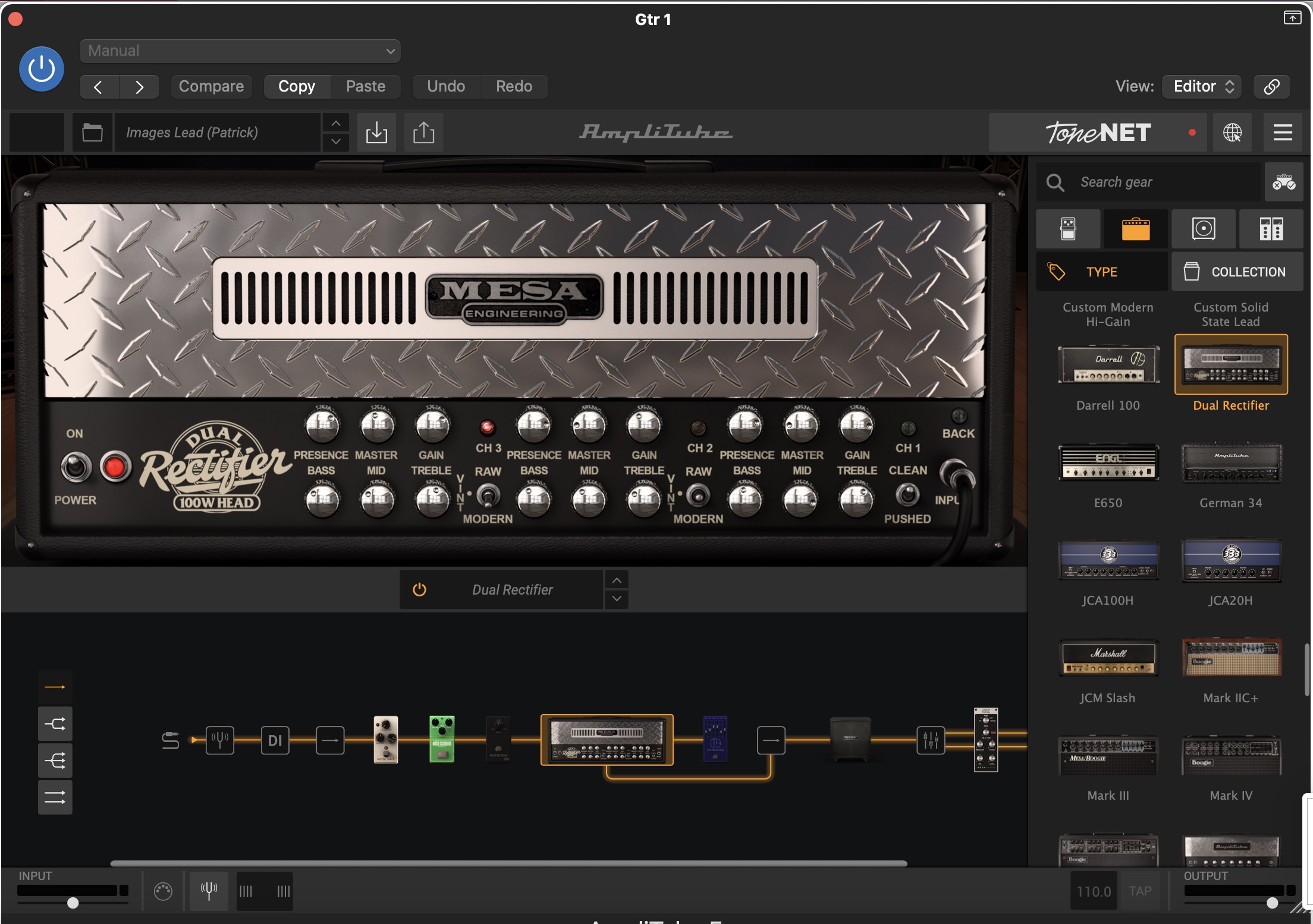Click the Redo button
The height and width of the screenshot is (924, 1313).
point(514,87)
